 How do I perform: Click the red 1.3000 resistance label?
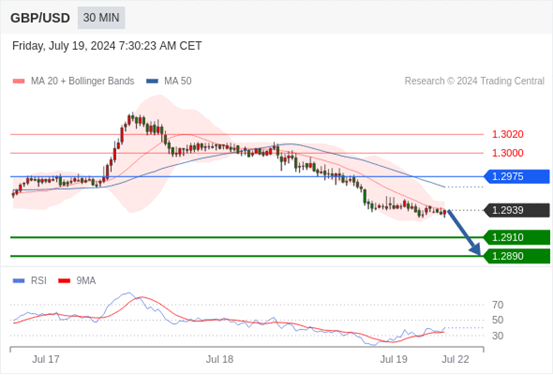point(508,153)
